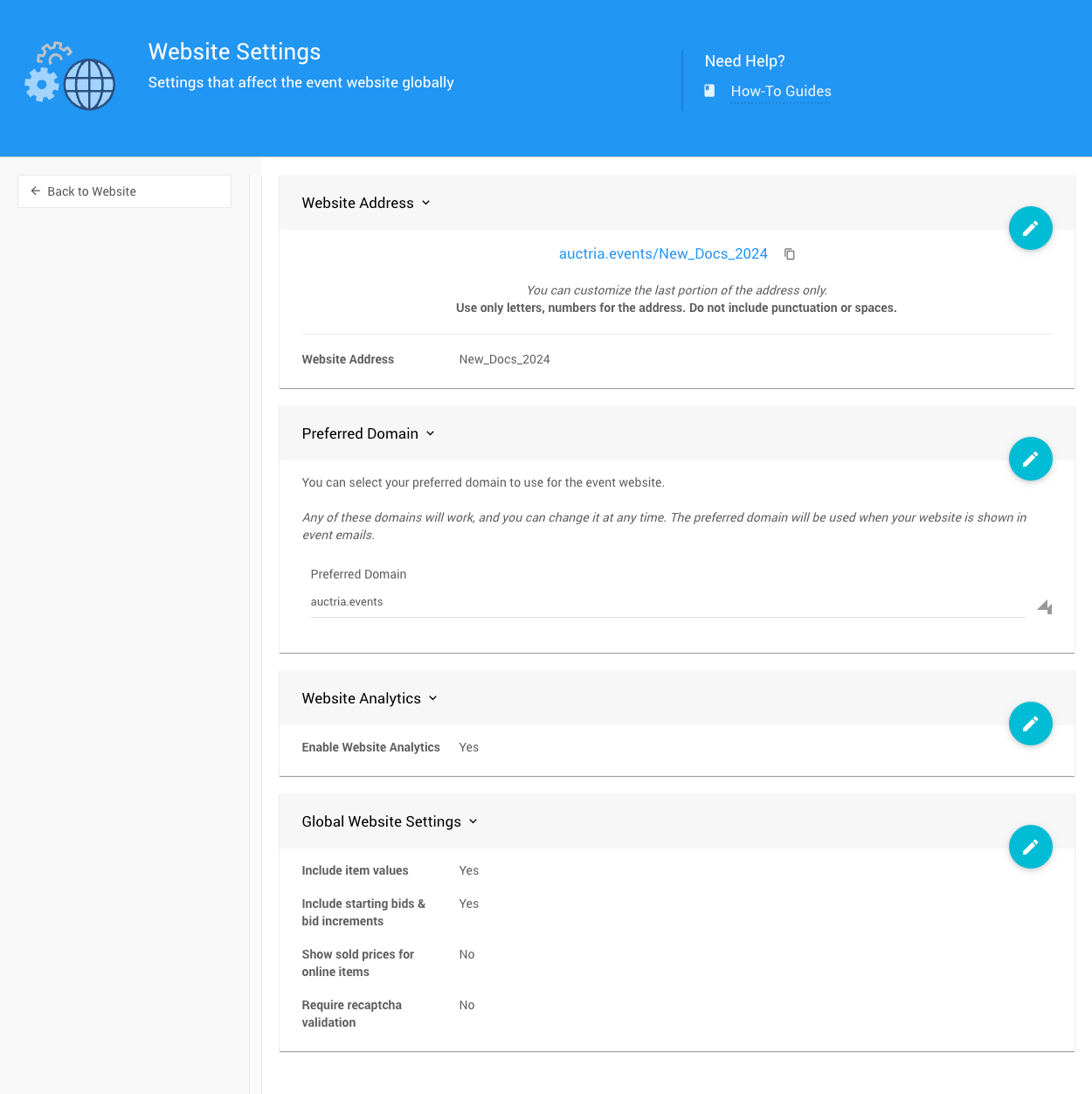Click the New_Docs_2024 website address value
This screenshot has width=1092, height=1094.
point(504,359)
